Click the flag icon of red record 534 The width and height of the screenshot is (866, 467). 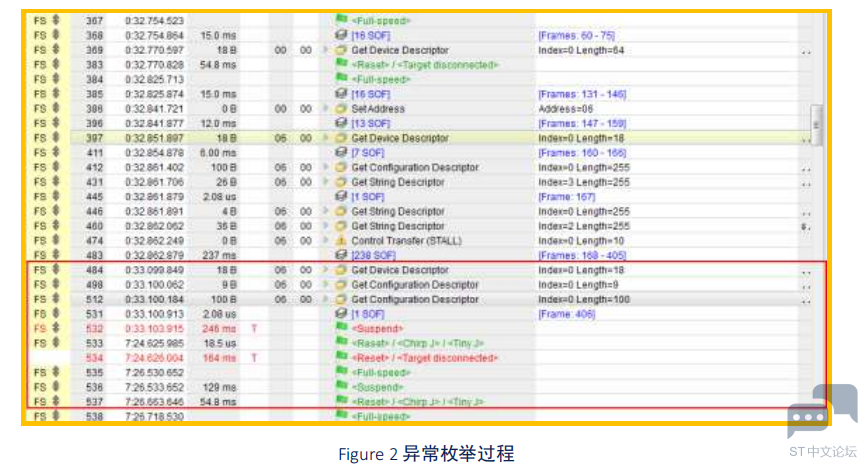click(341, 357)
